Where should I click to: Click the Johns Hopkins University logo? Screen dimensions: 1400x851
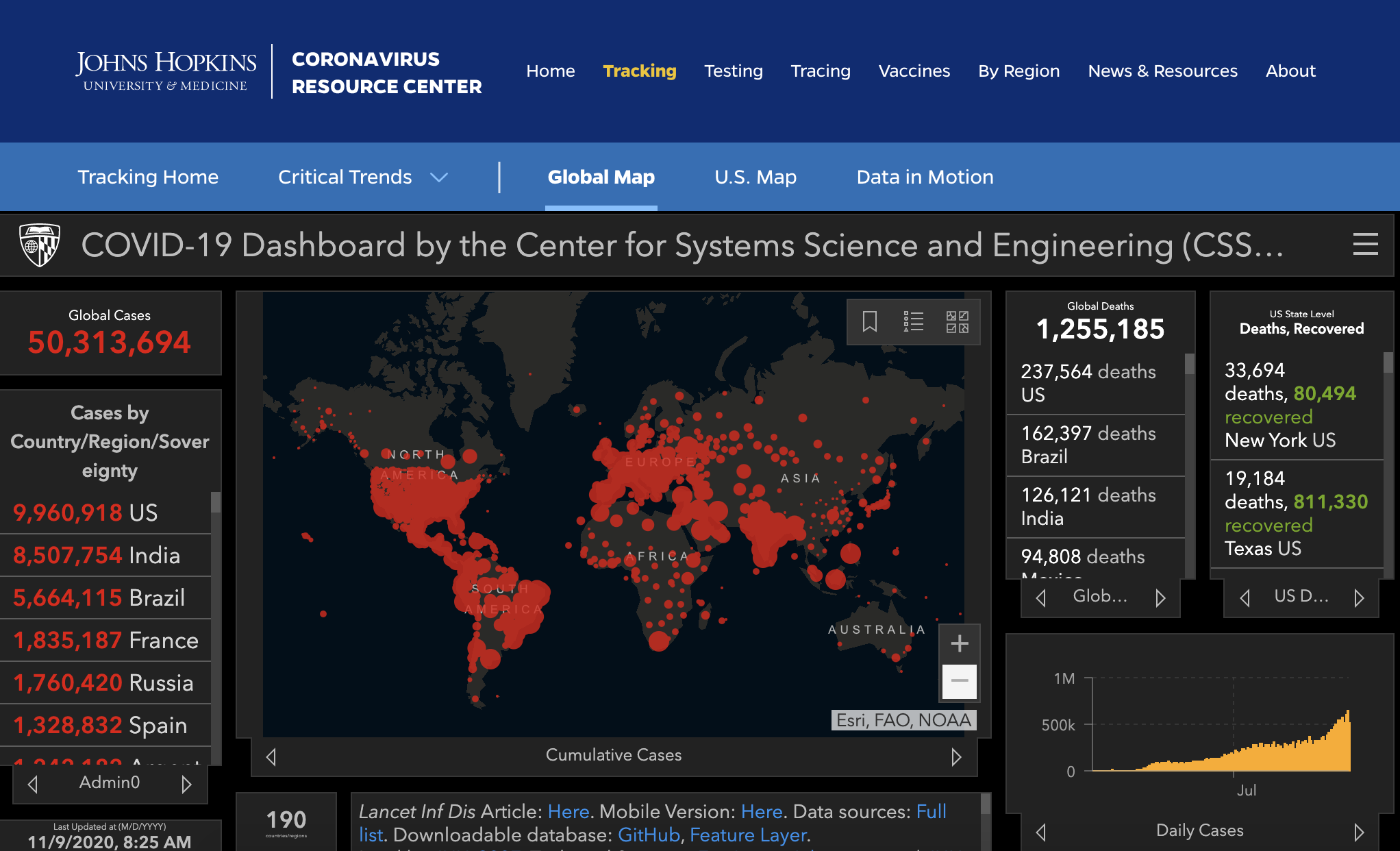[166, 71]
